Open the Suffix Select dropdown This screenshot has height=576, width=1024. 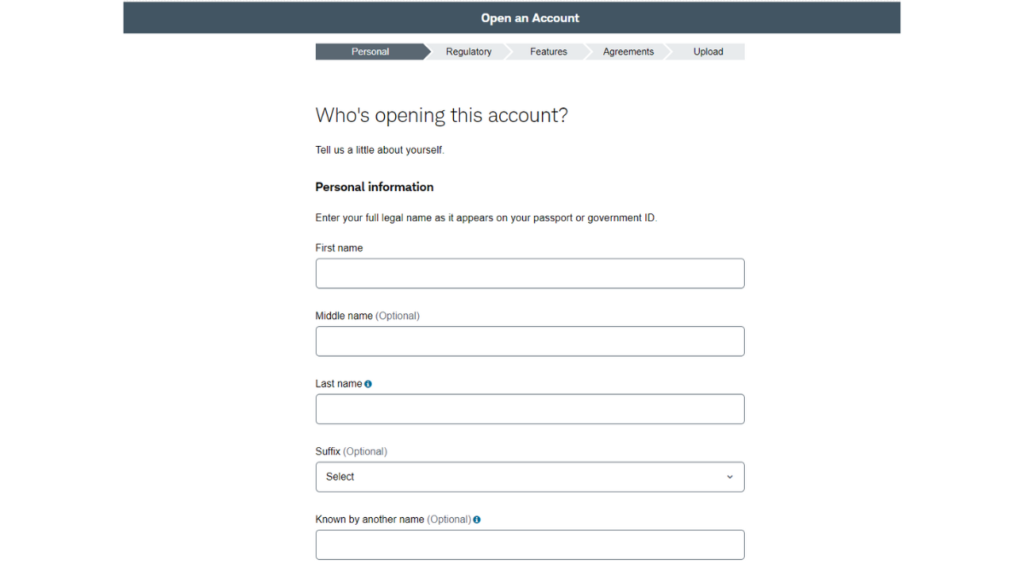tap(530, 477)
